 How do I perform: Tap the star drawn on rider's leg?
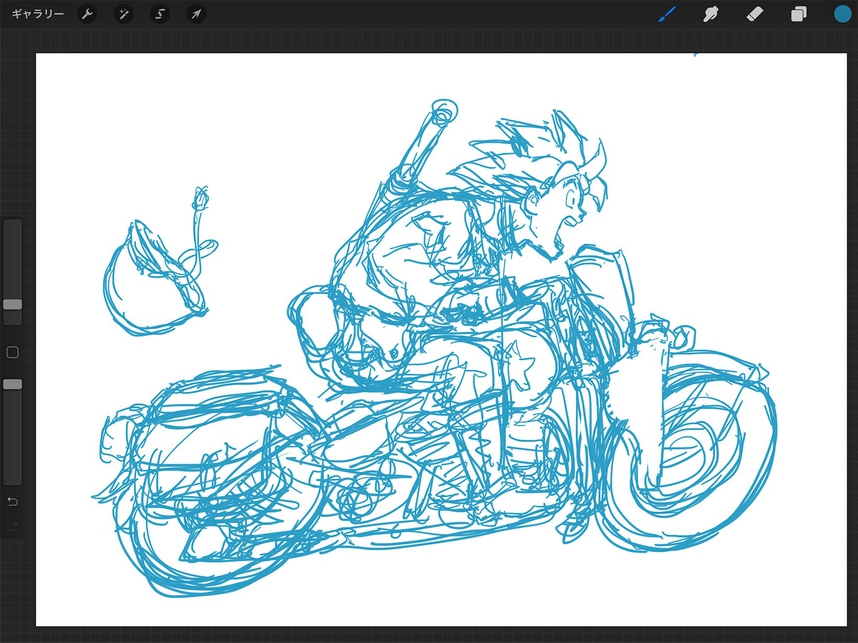click(x=520, y=365)
